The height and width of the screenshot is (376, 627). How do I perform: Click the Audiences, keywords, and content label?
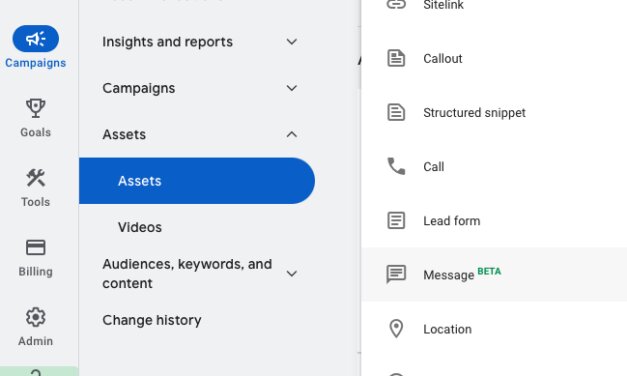187,274
